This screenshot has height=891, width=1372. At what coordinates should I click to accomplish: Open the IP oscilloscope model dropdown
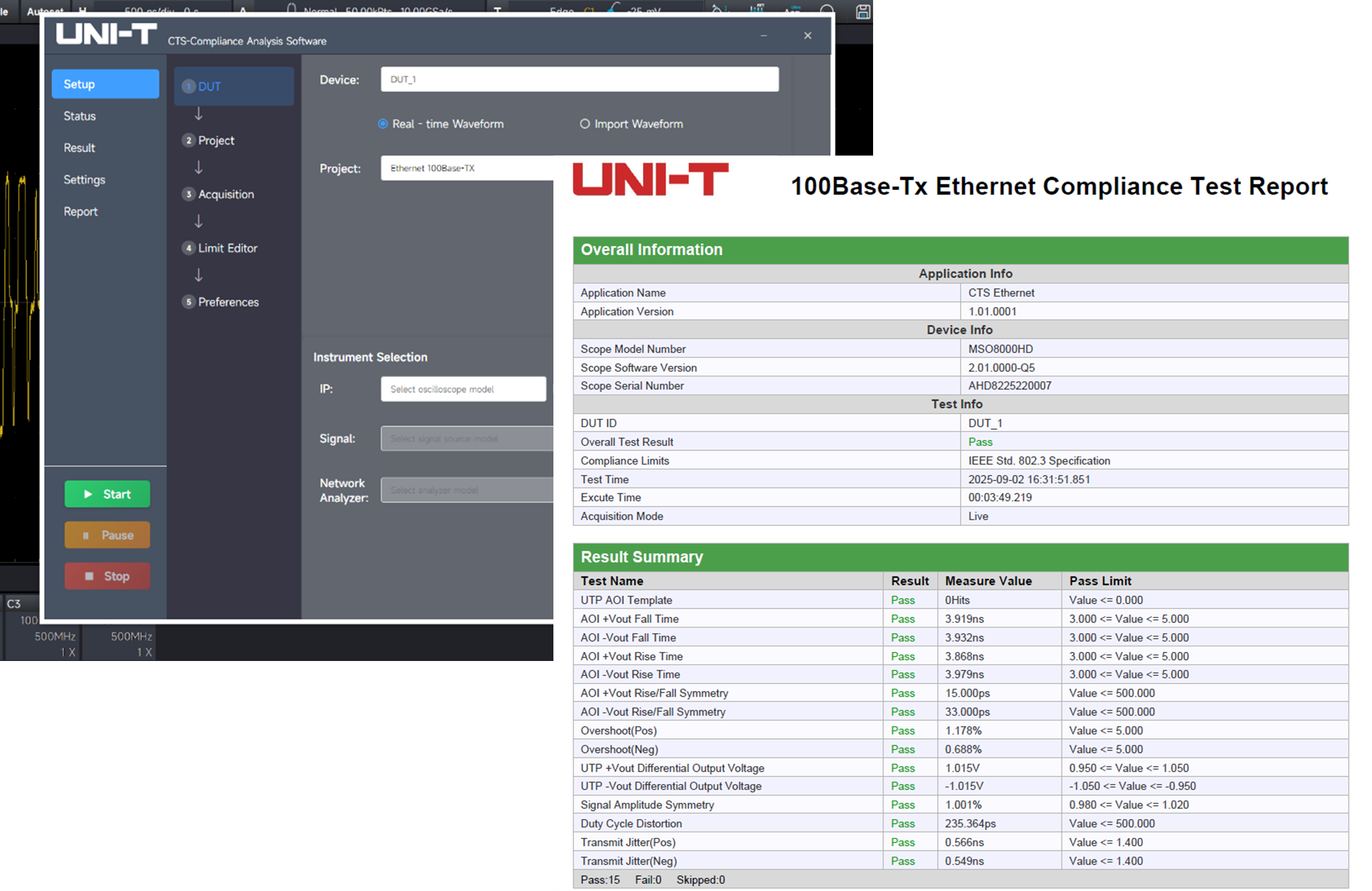(463, 389)
